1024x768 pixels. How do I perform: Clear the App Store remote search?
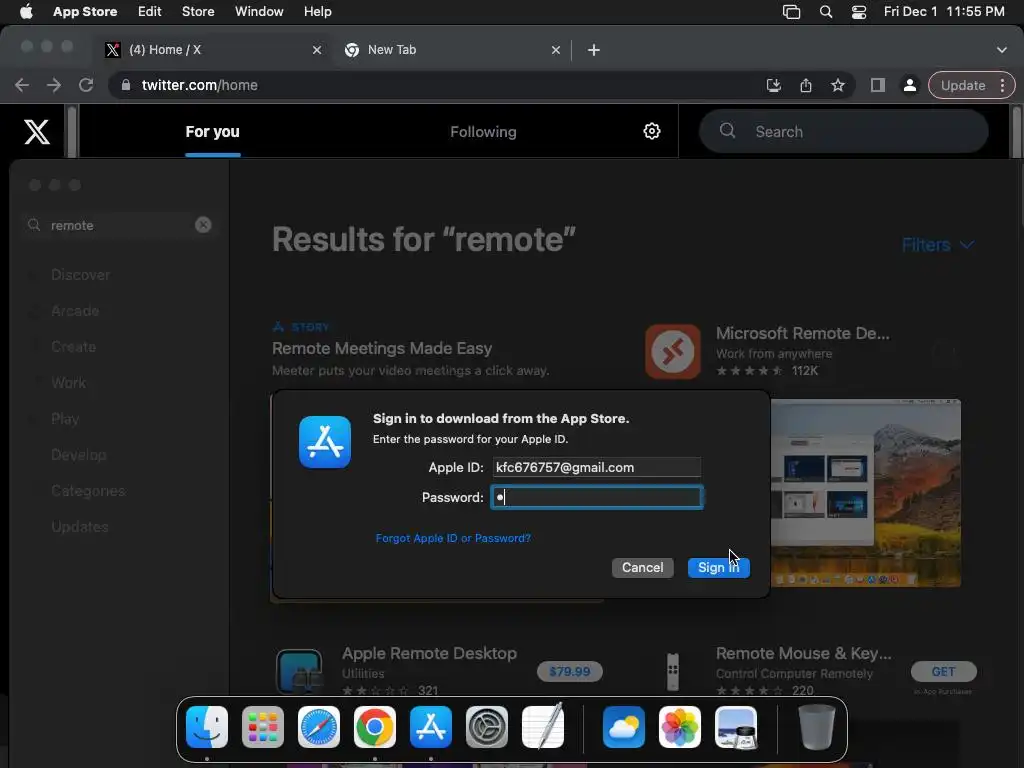[x=203, y=225]
